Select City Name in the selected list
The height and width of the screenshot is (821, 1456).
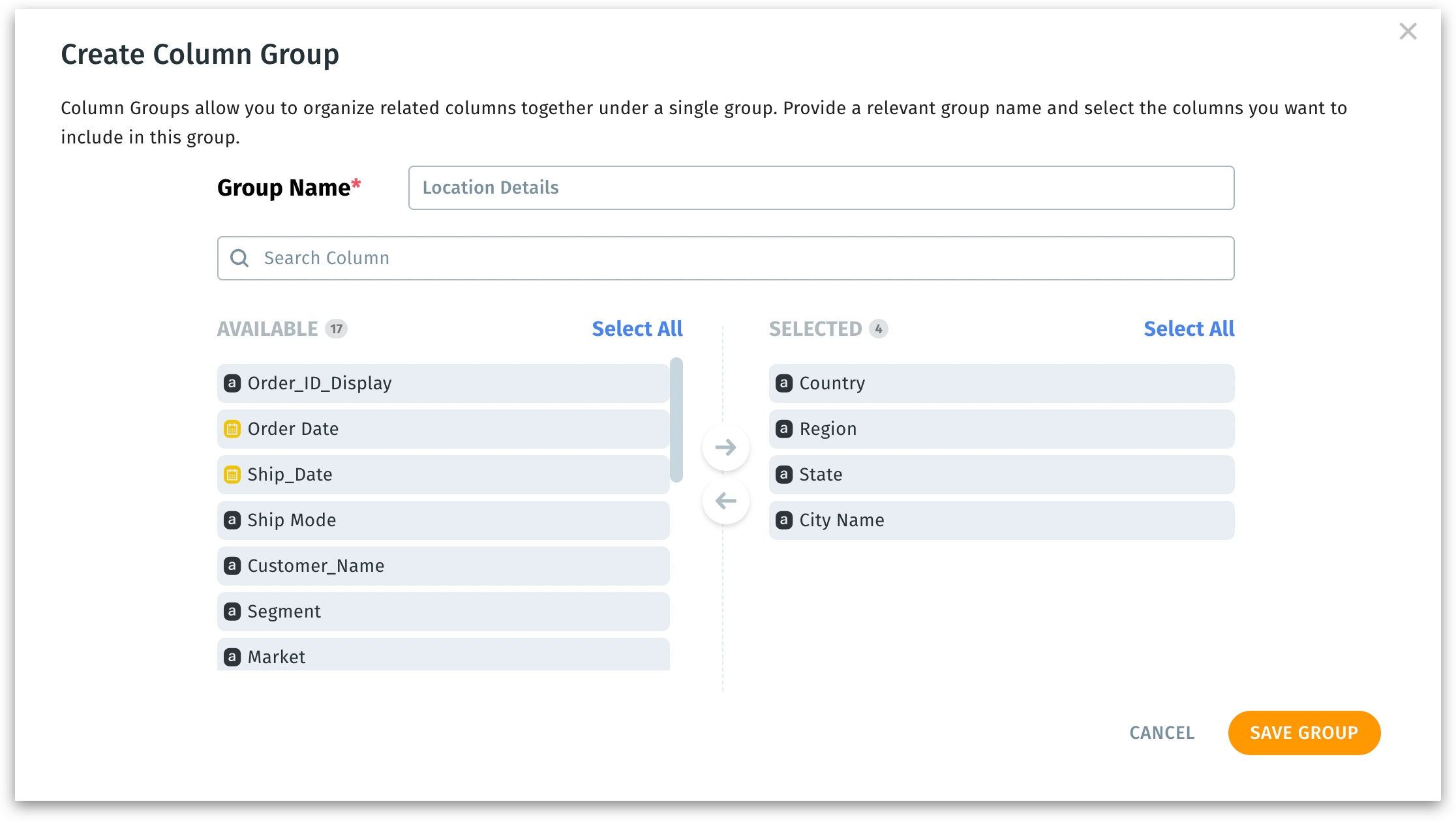(1001, 520)
